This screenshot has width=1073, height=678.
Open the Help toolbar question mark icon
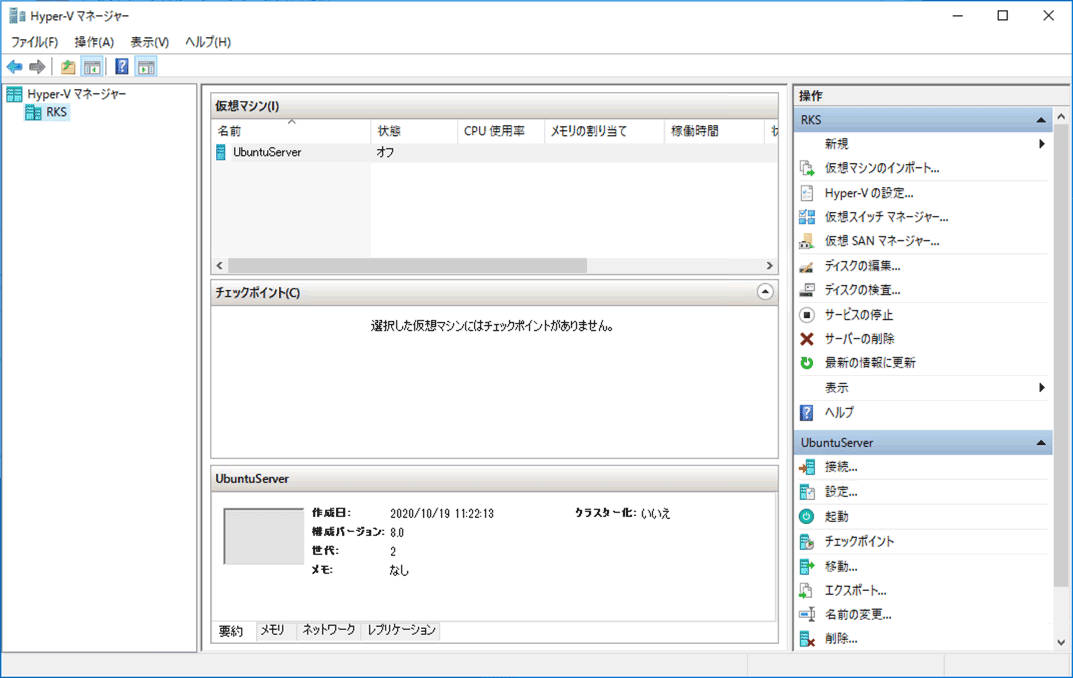click(122, 66)
